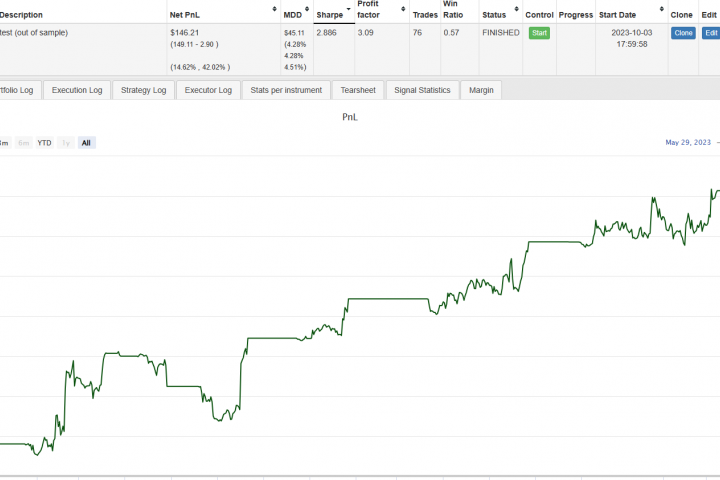The width and height of the screenshot is (720, 480).
Task: Click the 2023-10-03 start date cell
Action: 631,38
